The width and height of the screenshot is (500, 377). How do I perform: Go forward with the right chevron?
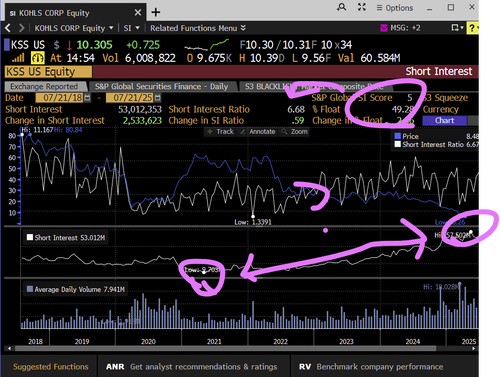(x=22, y=28)
